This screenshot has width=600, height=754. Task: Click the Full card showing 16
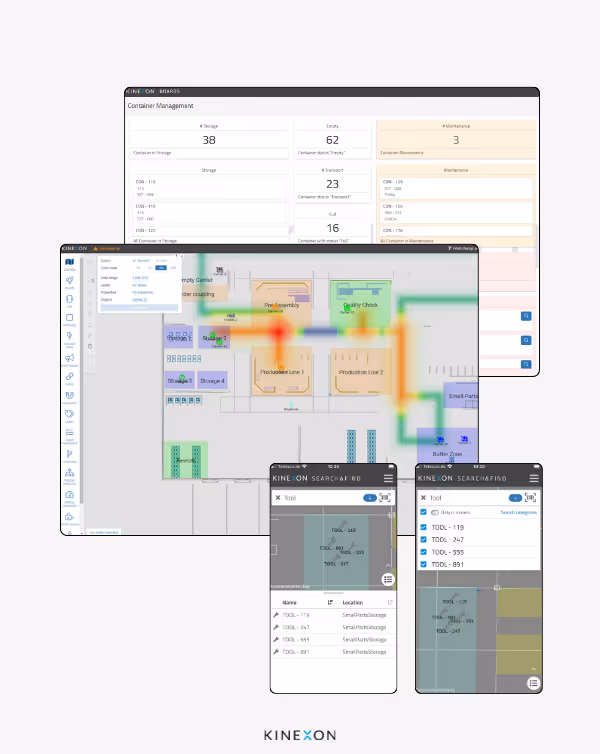333,227
